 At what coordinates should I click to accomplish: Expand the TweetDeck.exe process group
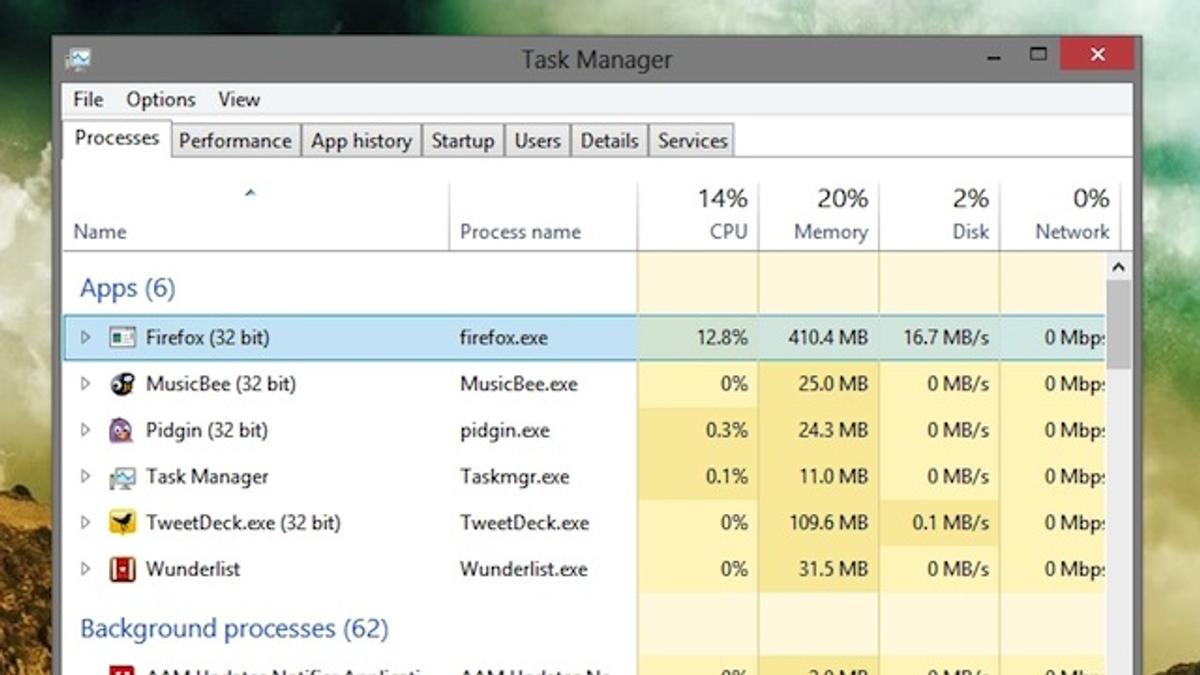[x=85, y=523]
